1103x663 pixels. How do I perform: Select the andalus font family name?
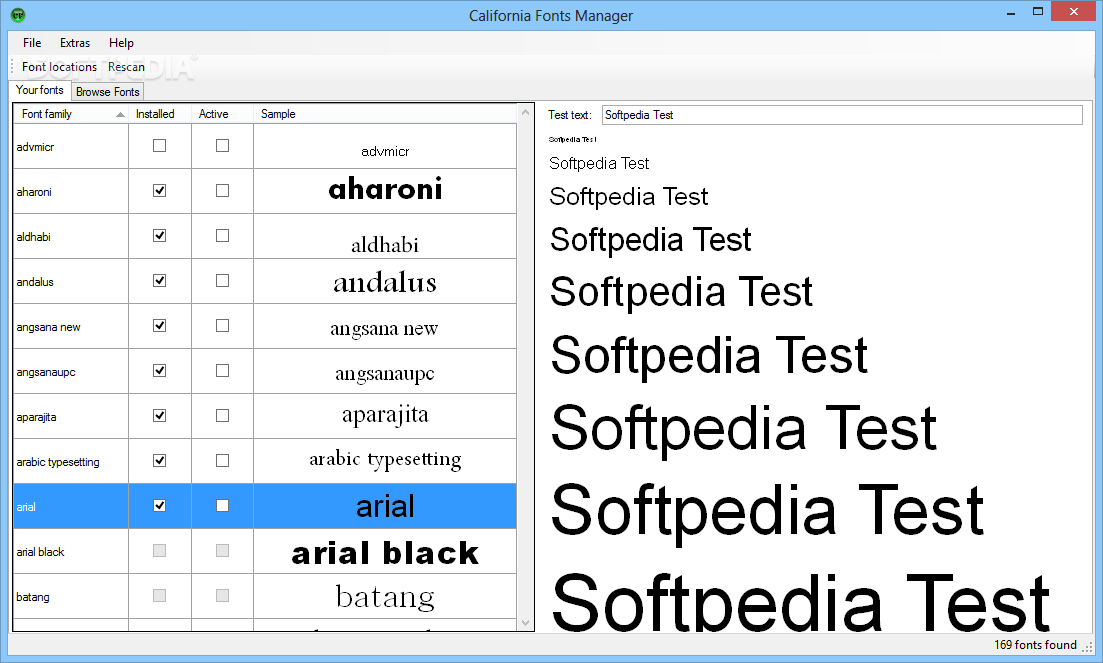pyautogui.click(x=34, y=282)
